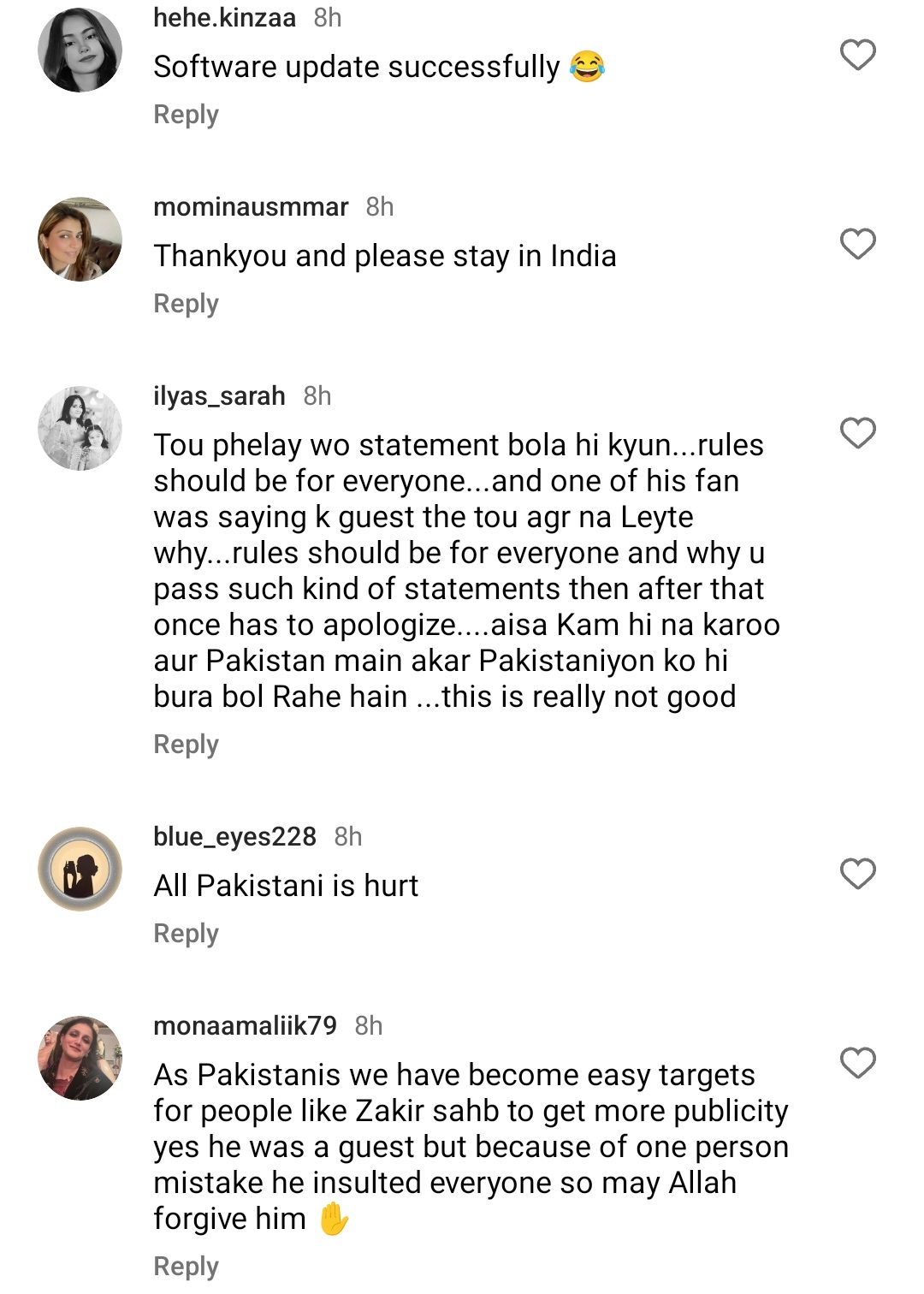The height and width of the screenshot is (1294, 924).
Task: Reply to monaamaliik79's comment
Action: pyautogui.click(x=186, y=1267)
